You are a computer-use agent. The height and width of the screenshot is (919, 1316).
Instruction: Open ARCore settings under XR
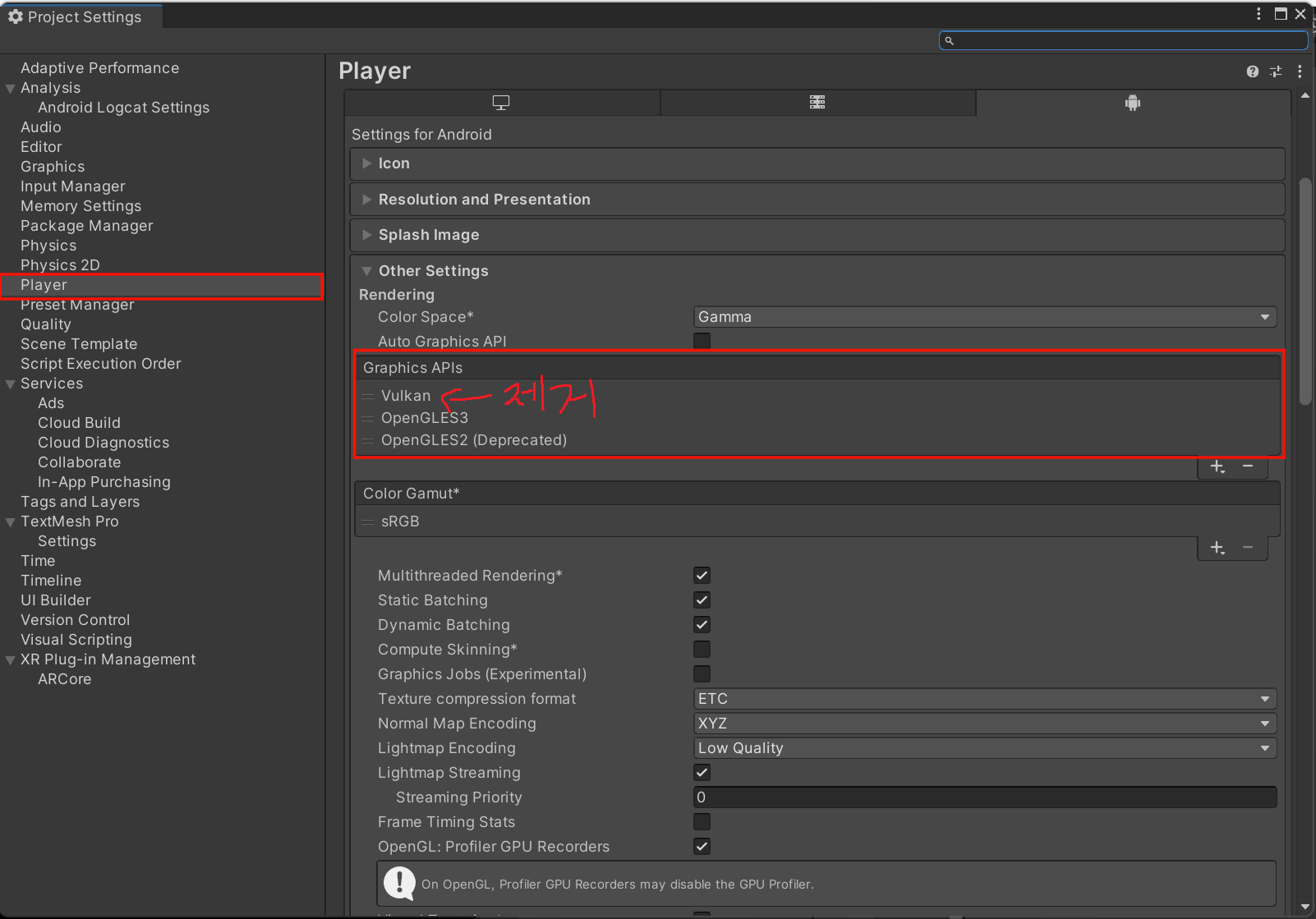[65, 679]
